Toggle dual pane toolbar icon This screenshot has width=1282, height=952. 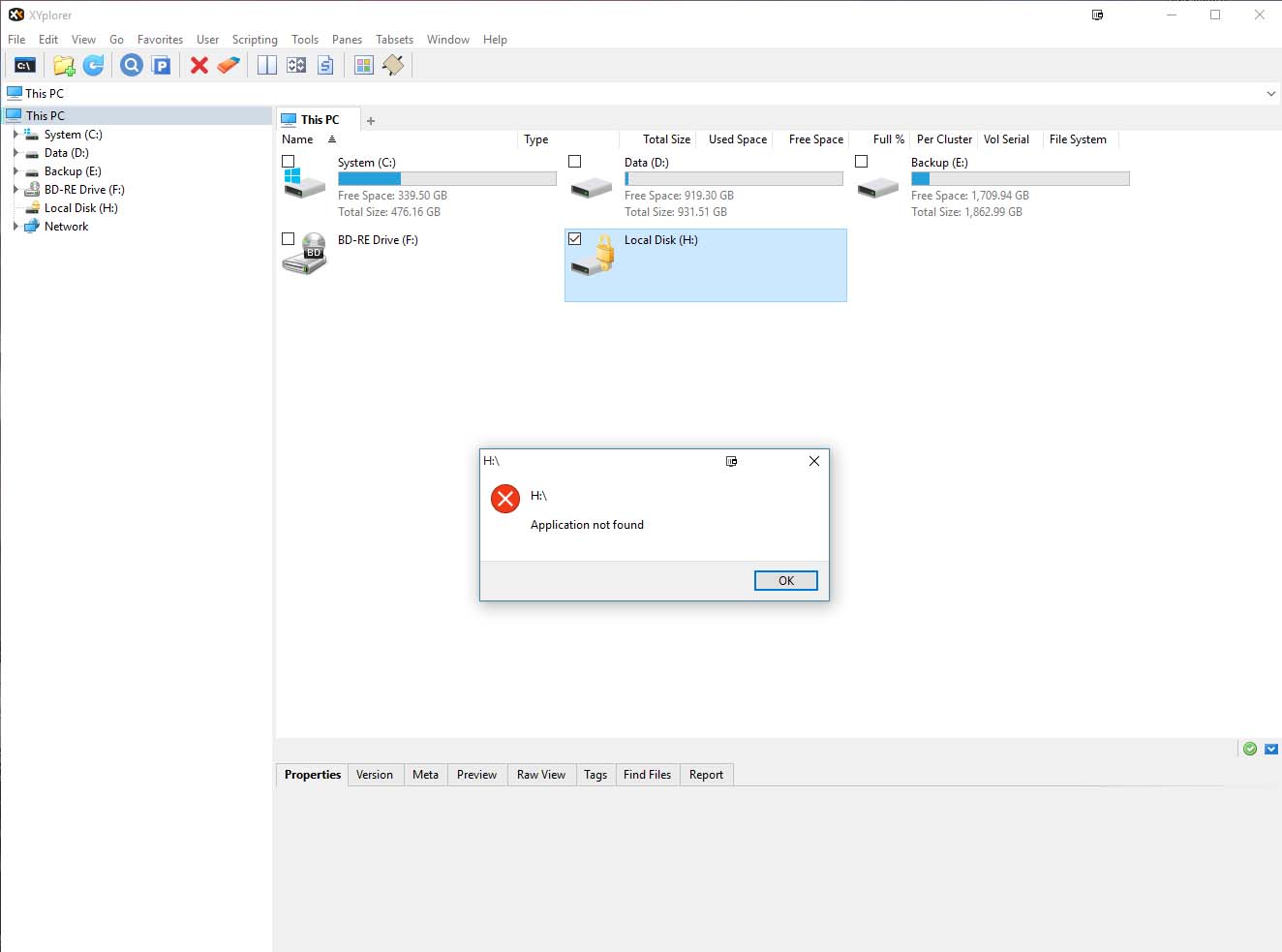pyautogui.click(x=267, y=66)
